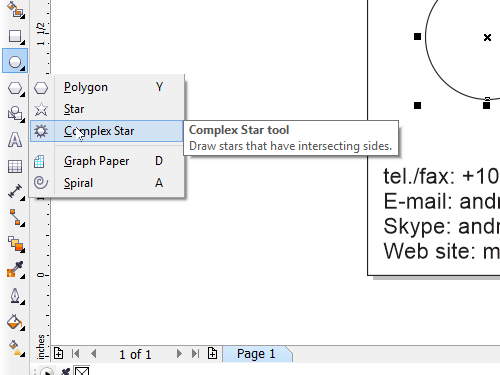
Task: Pick the Interactive Fill bucket tool
Action: (x=15, y=322)
